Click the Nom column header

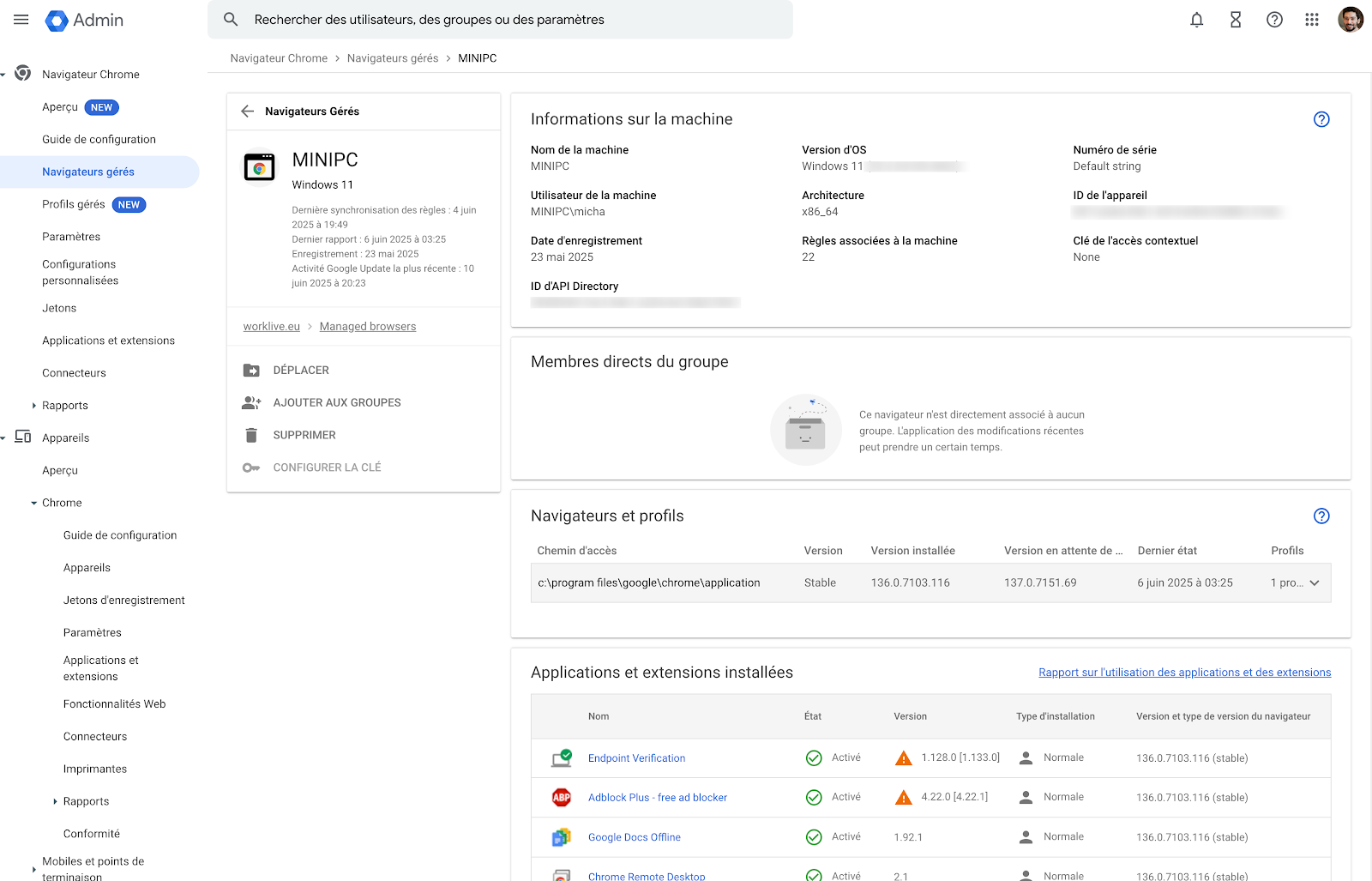point(599,716)
